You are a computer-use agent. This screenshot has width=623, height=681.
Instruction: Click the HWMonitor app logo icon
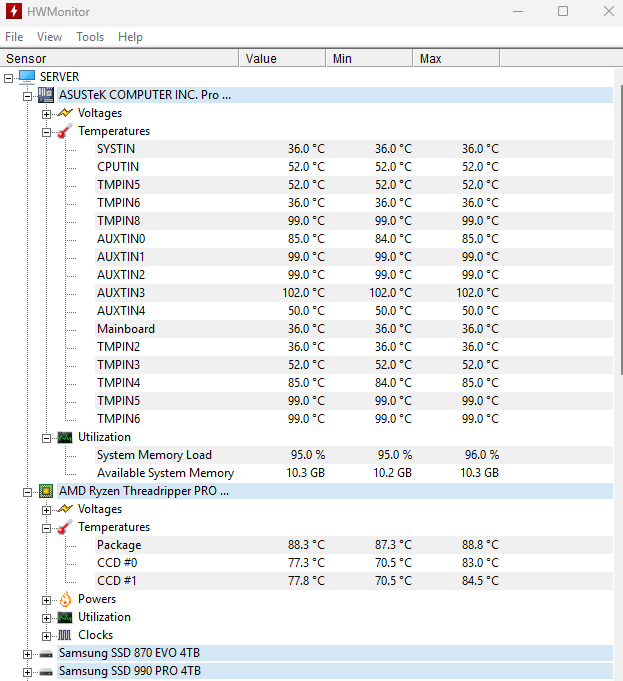tap(13, 11)
